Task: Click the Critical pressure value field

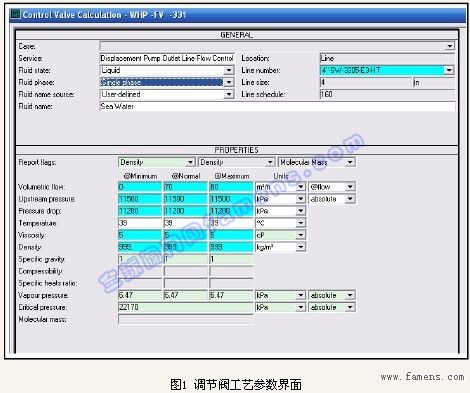Action: click(185, 307)
